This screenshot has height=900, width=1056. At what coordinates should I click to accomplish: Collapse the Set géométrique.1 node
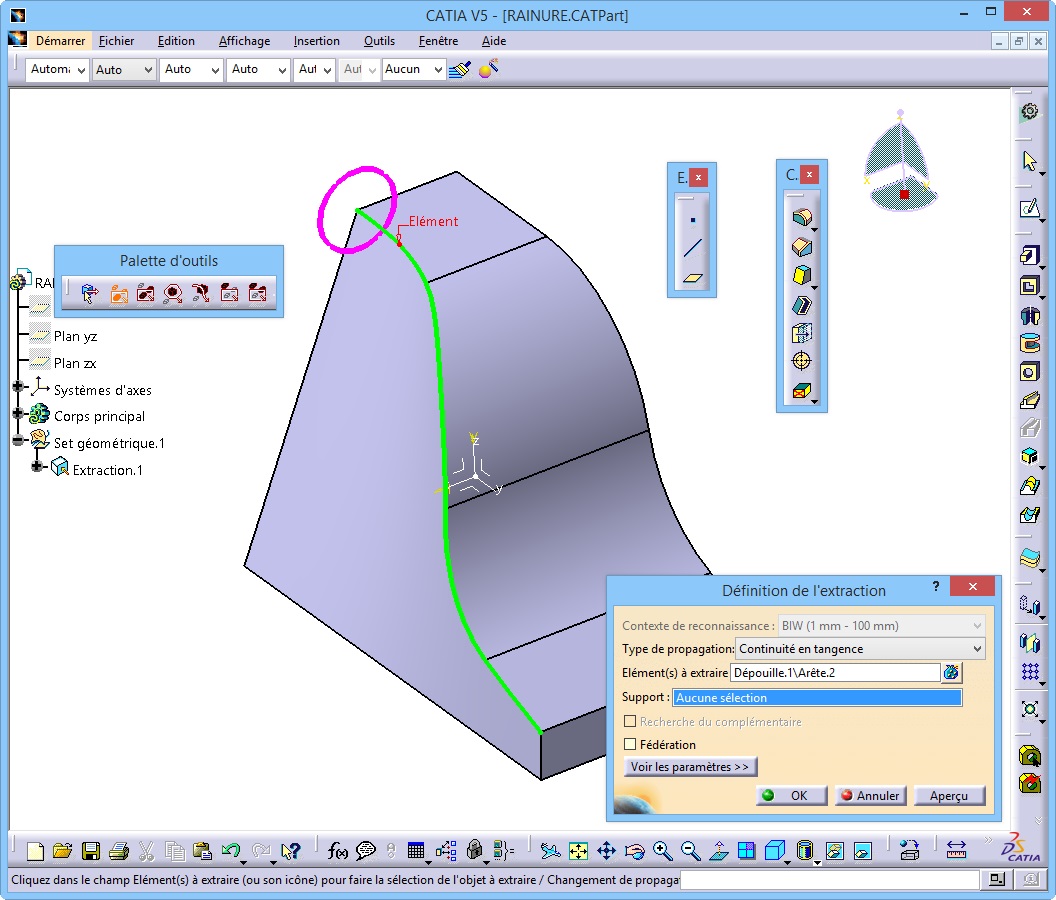click(18, 440)
